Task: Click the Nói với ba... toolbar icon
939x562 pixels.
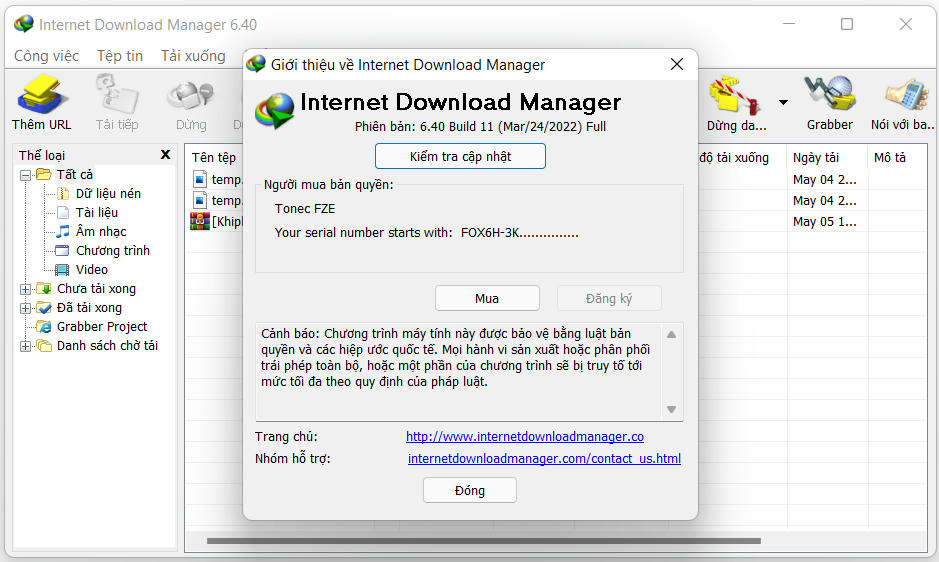Action: coord(903,102)
